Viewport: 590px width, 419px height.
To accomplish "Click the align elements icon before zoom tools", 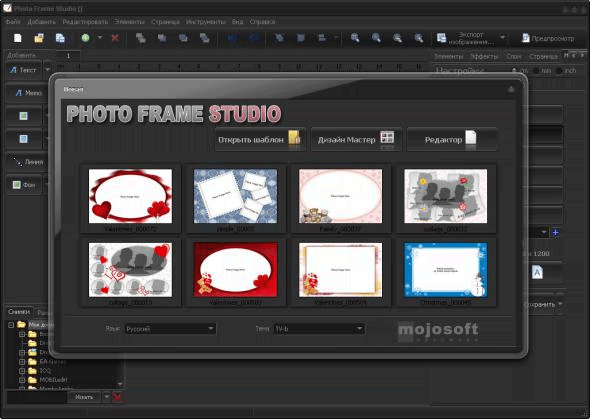I will click(322, 38).
